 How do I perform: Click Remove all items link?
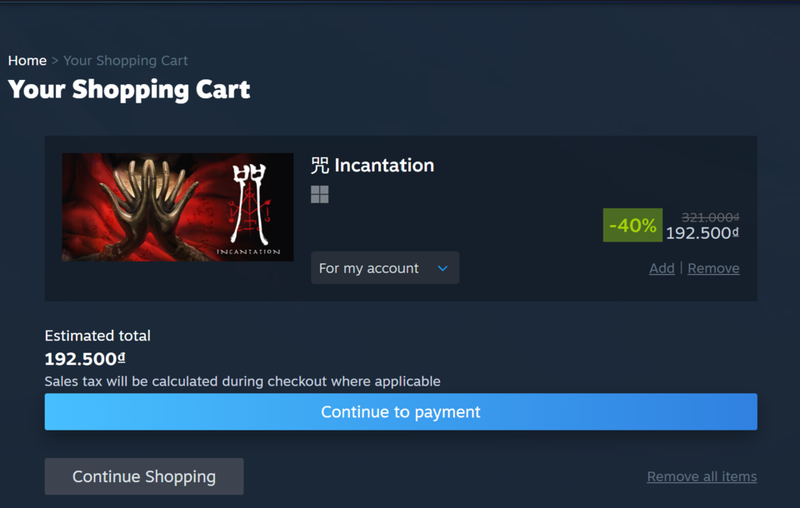point(702,476)
